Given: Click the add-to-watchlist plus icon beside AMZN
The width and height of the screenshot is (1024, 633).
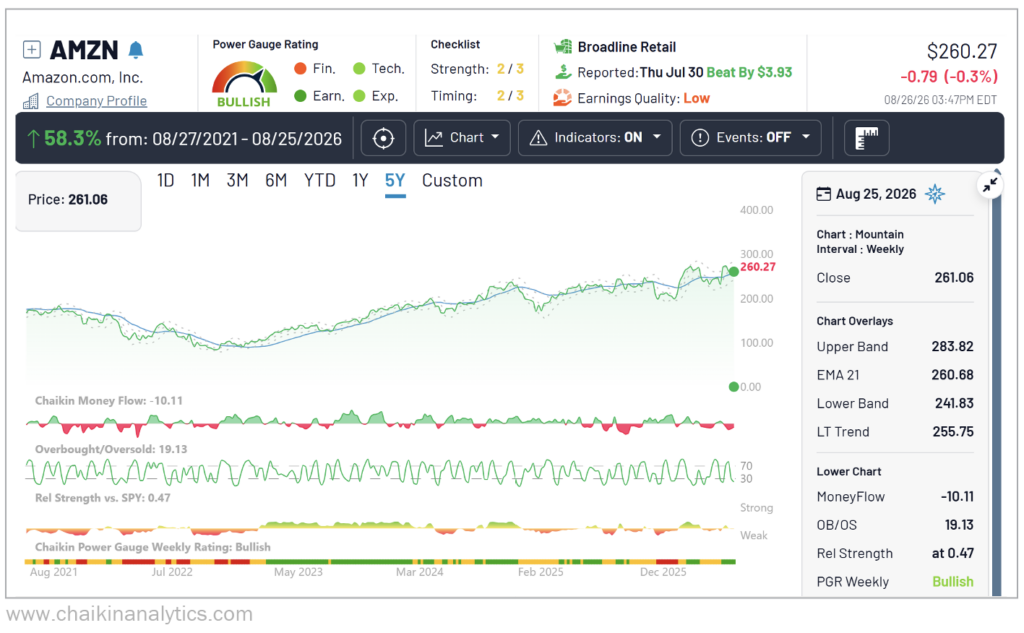Looking at the screenshot, I should [x=31, y=50].
